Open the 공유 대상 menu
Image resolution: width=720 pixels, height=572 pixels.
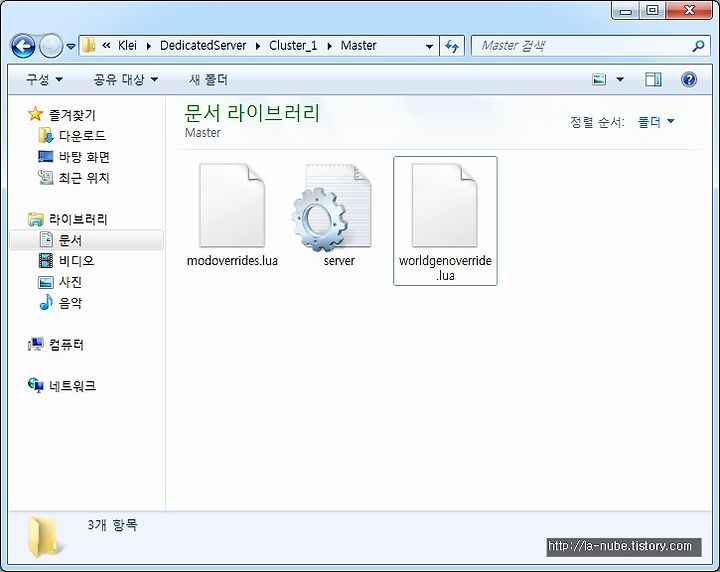125,80
